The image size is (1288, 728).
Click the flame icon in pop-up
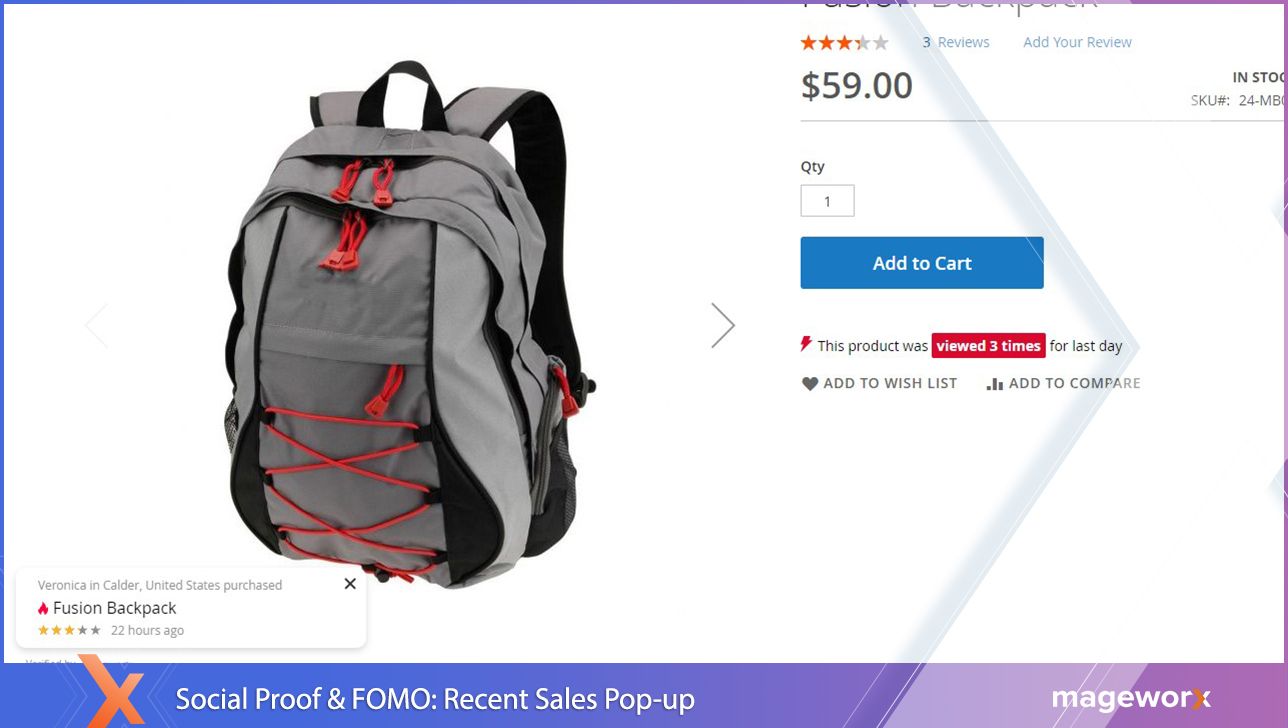pos(43,608)
